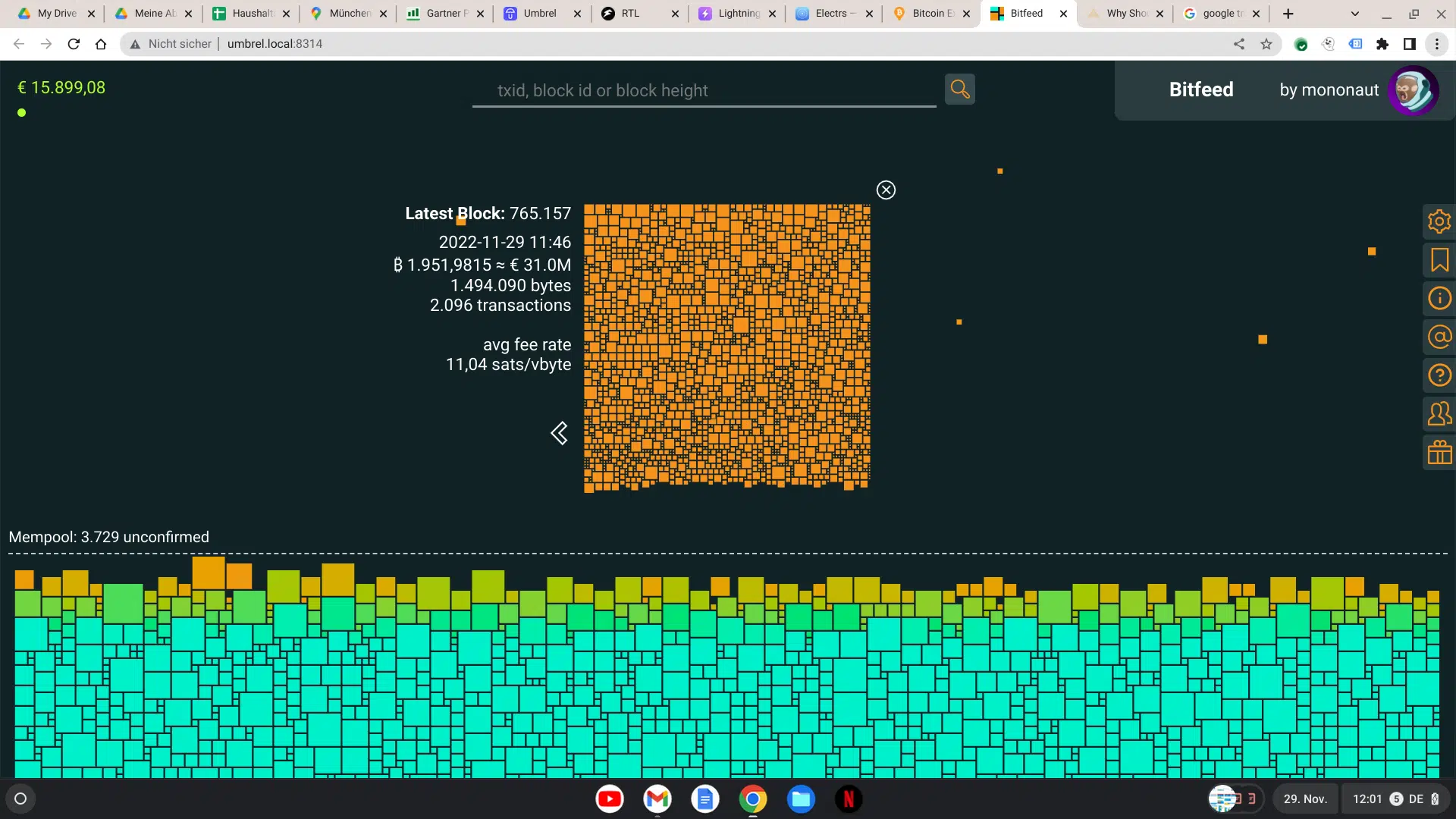Click the txid or block search field
The height and width of the screenshot is (819, 1456).
[x=704, y=91]
